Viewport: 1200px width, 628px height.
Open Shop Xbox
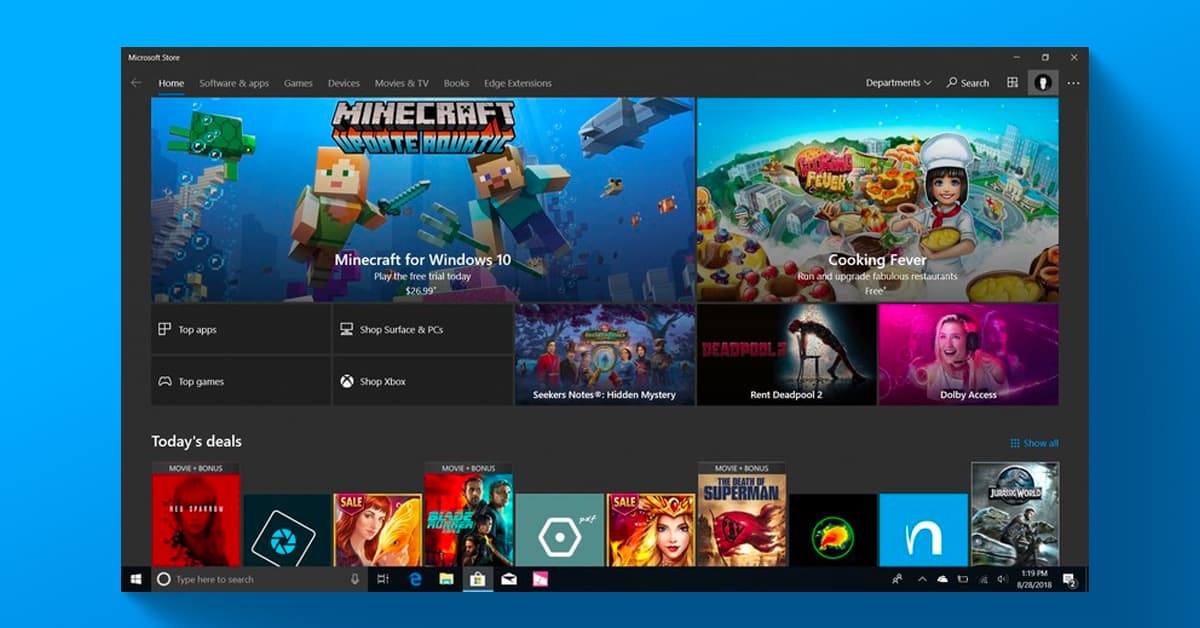click(423, 381)
